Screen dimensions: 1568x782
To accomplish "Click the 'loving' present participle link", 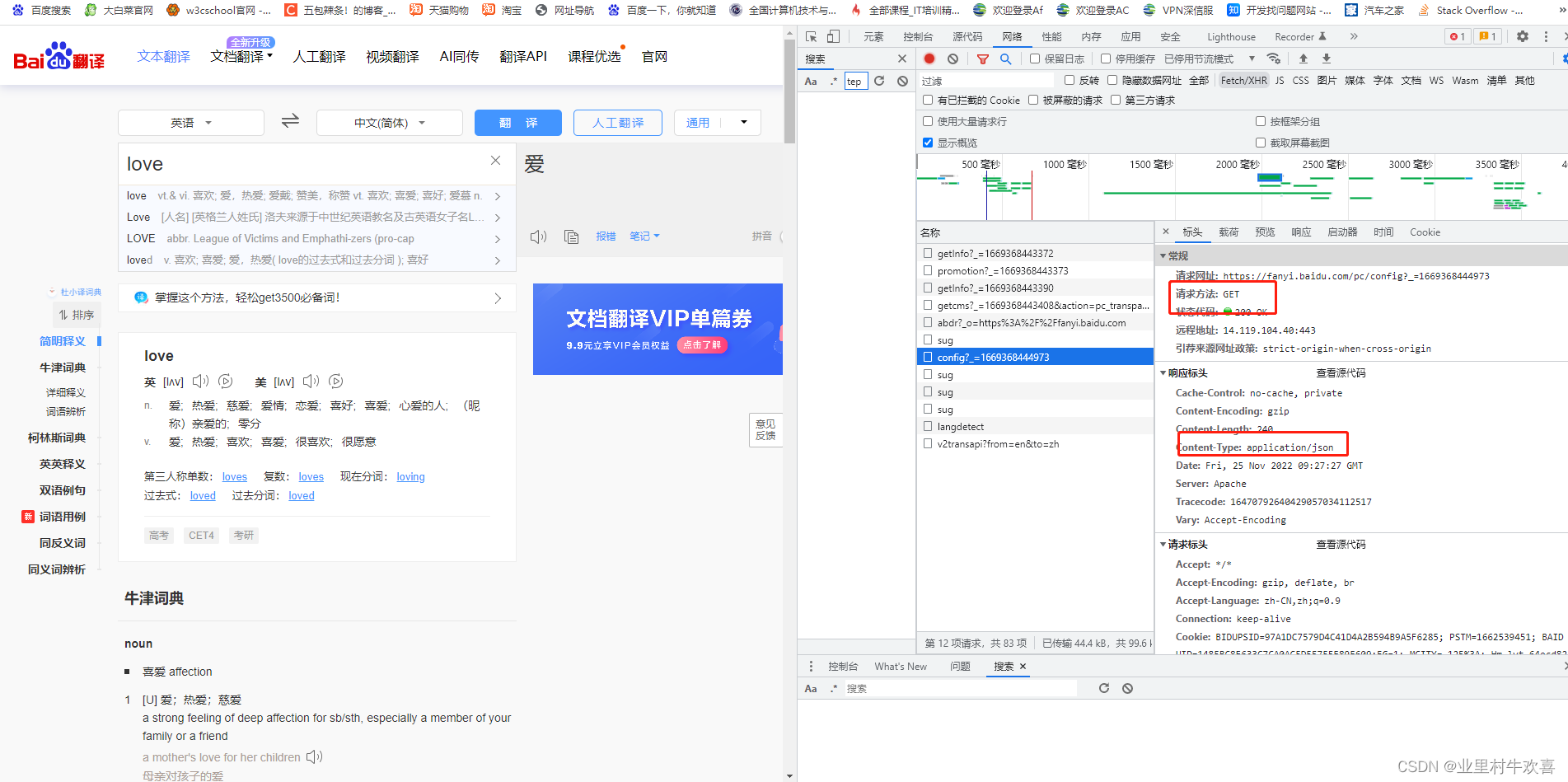I will point(410,476).
